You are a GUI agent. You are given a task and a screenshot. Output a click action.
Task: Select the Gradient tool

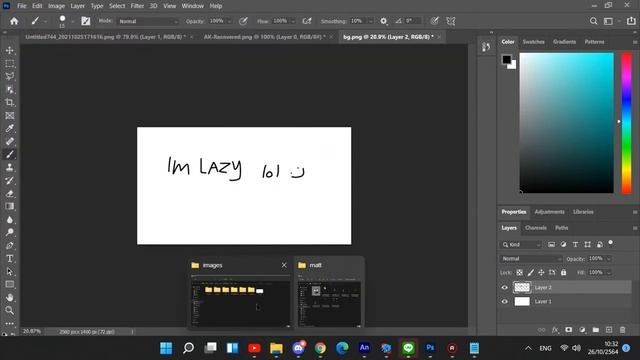(x=10, y=207)
